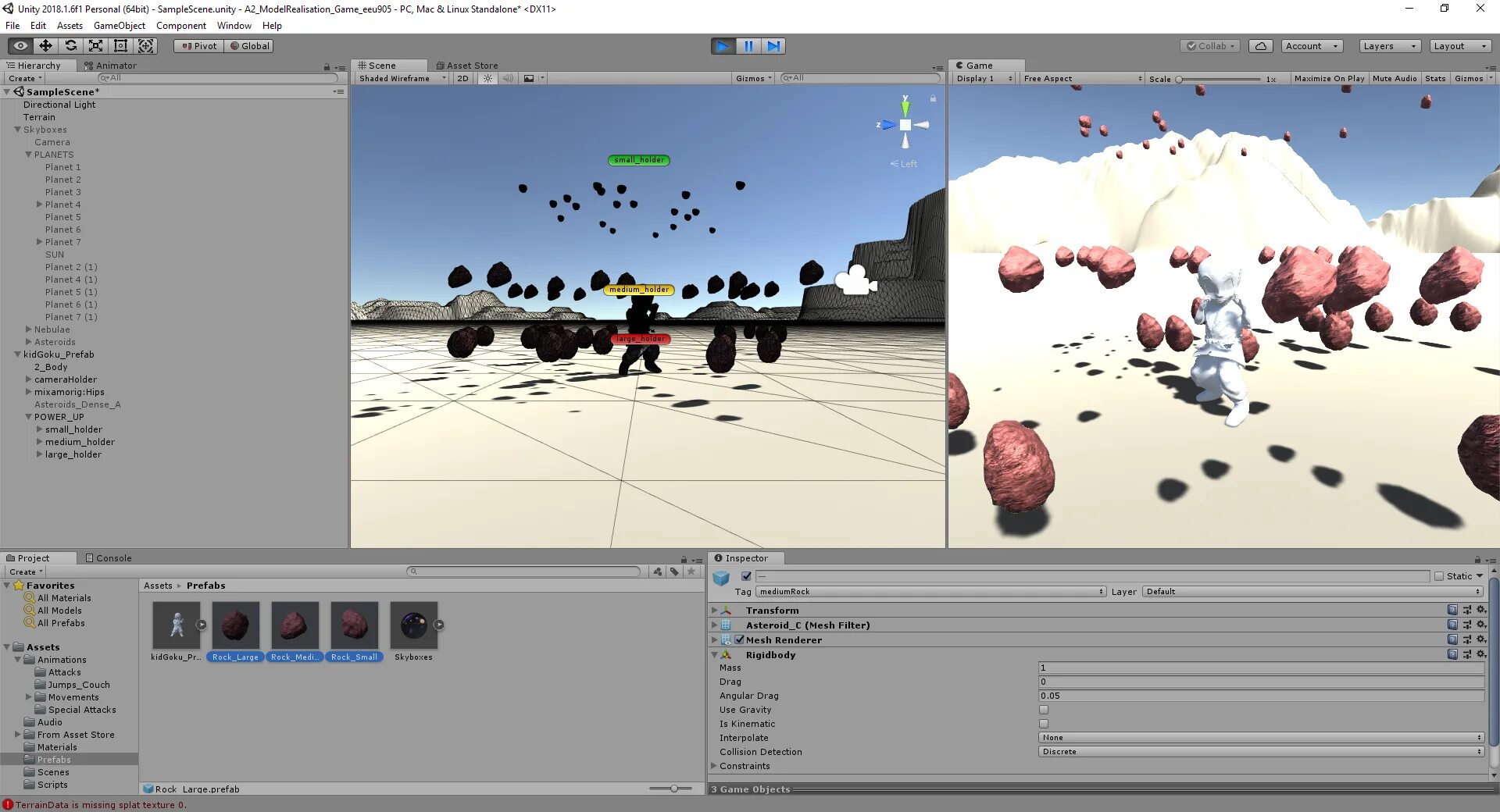
Task: Open the Layout dropdown button
Action: click(x=1460, y=46)
